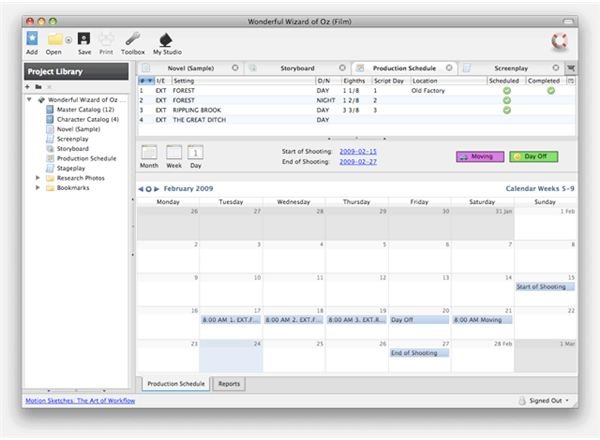
Task: Click the lifebuoy help icon
Action: pyautogui.click(x=559, y=41)
